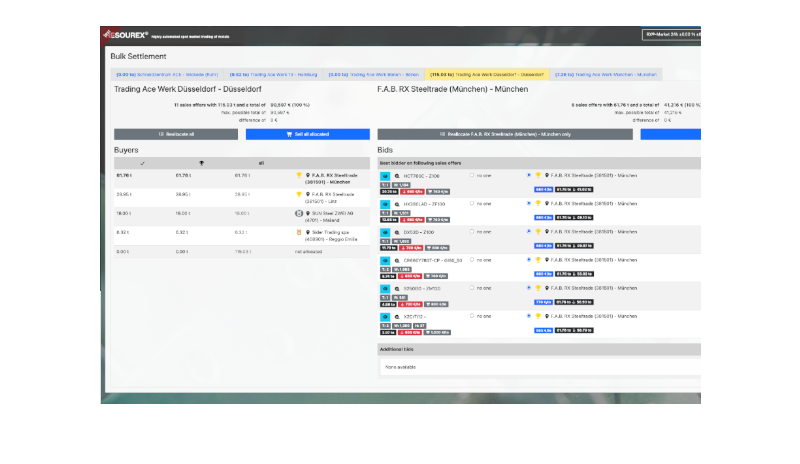The height and width of the screenshot is (464, 800).
Task: Inspect X2CrTi12 with the magnifier icon
Action: click(x=397, y=317)
